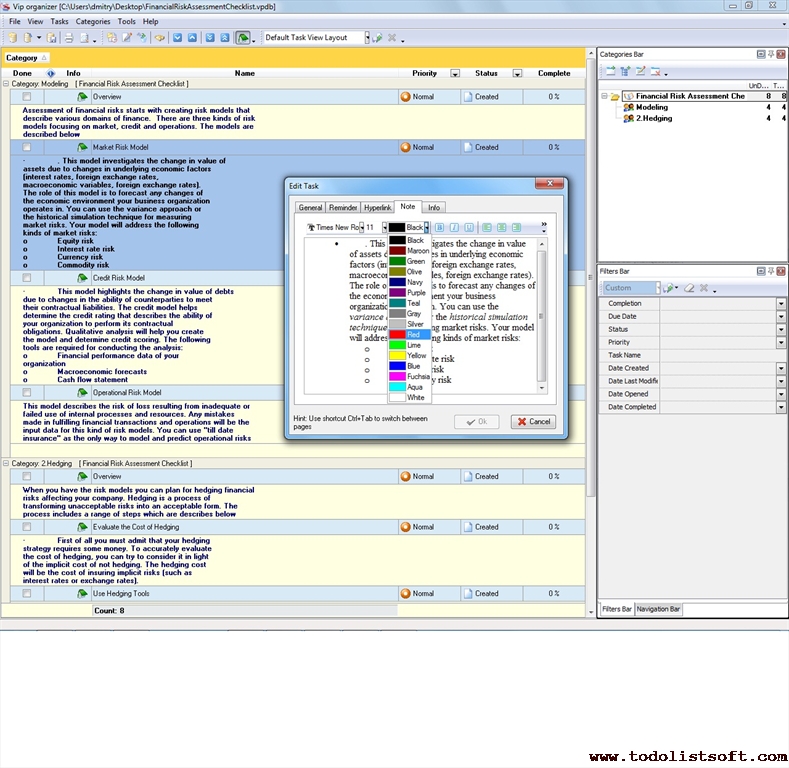This screenshot has width=789, height=768.
Task: Click the Bold button in note toolbar
Action: (440, 228)
